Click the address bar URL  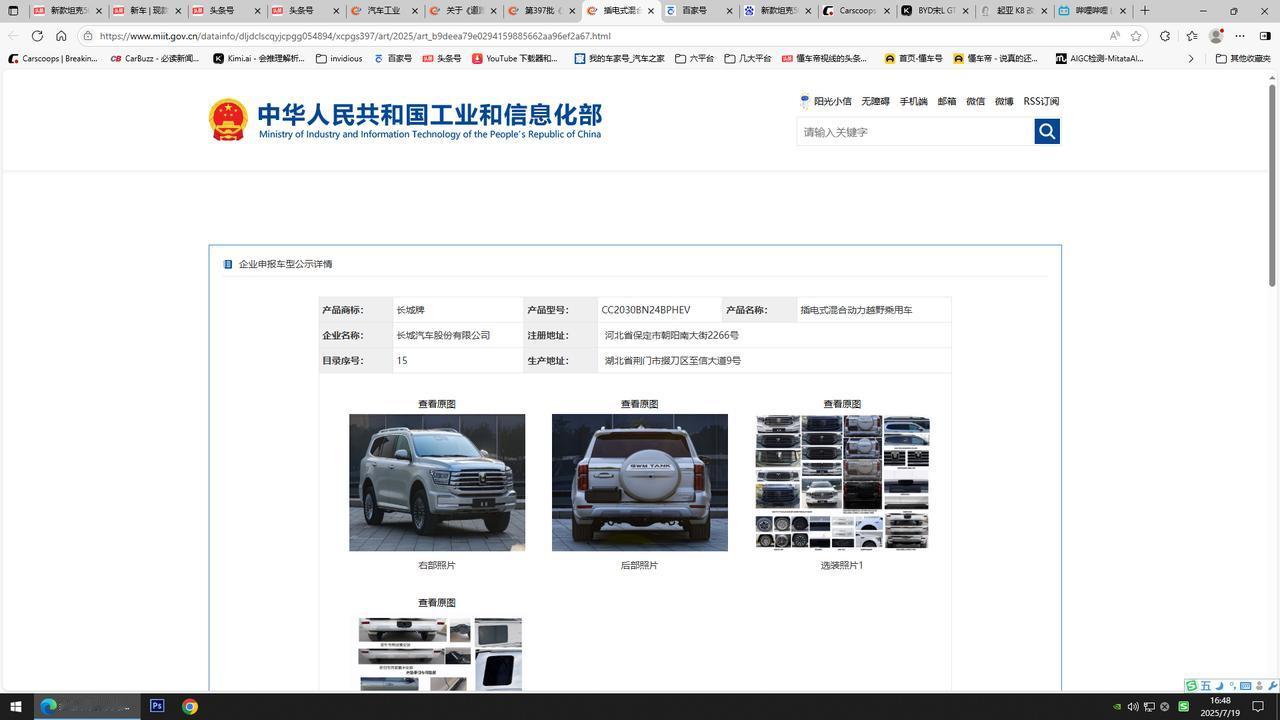pyautogui.click(x=355, y=35)
